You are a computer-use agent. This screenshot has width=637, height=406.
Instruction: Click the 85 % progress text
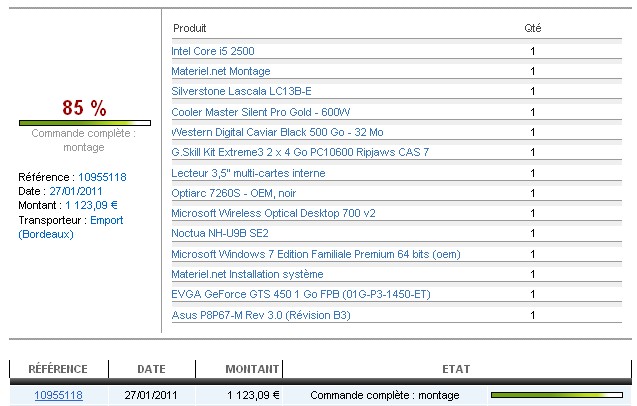[84, 108]
